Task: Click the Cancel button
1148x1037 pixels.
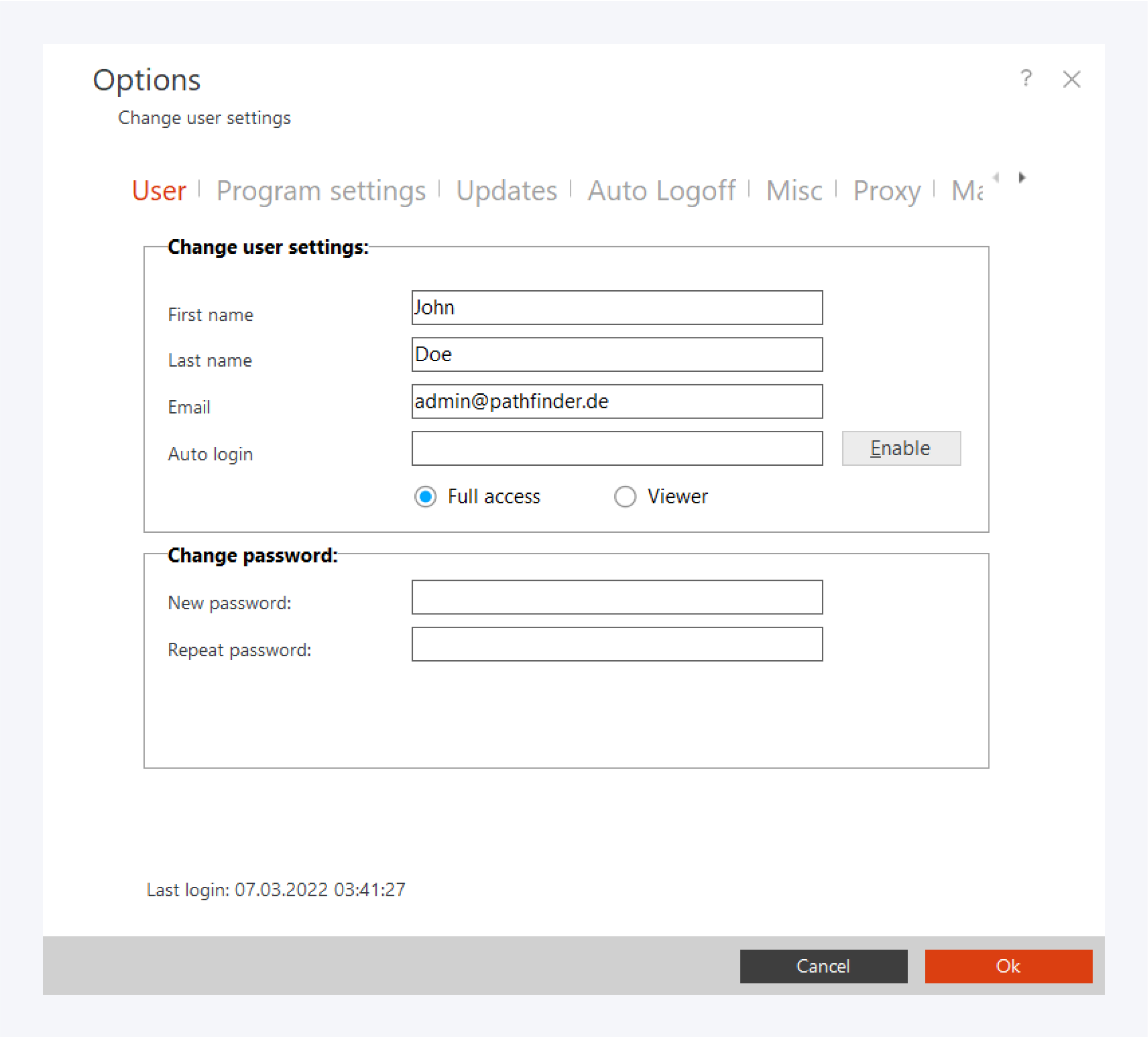Action: click(x=823, y=966)
